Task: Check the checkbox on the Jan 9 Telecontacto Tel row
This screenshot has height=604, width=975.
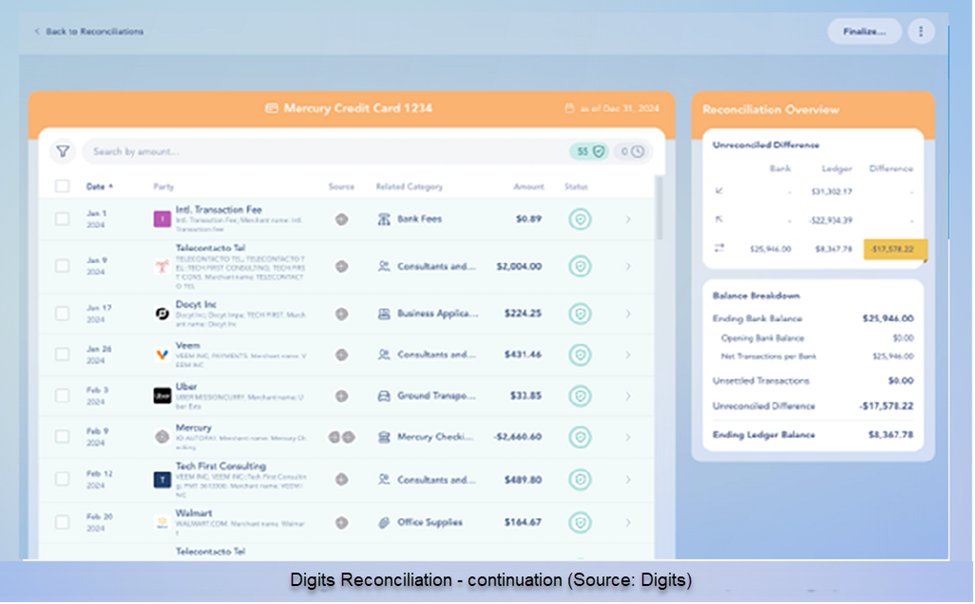Action: coord(62,266)
